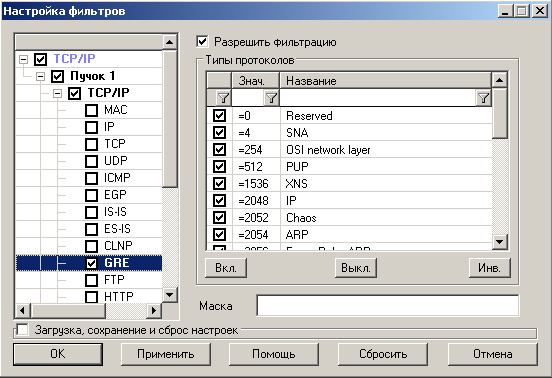Viewport: 552px width, 378px height.
Task: Check the HTTP checkbox in the tree
Action: coord(92,297)
